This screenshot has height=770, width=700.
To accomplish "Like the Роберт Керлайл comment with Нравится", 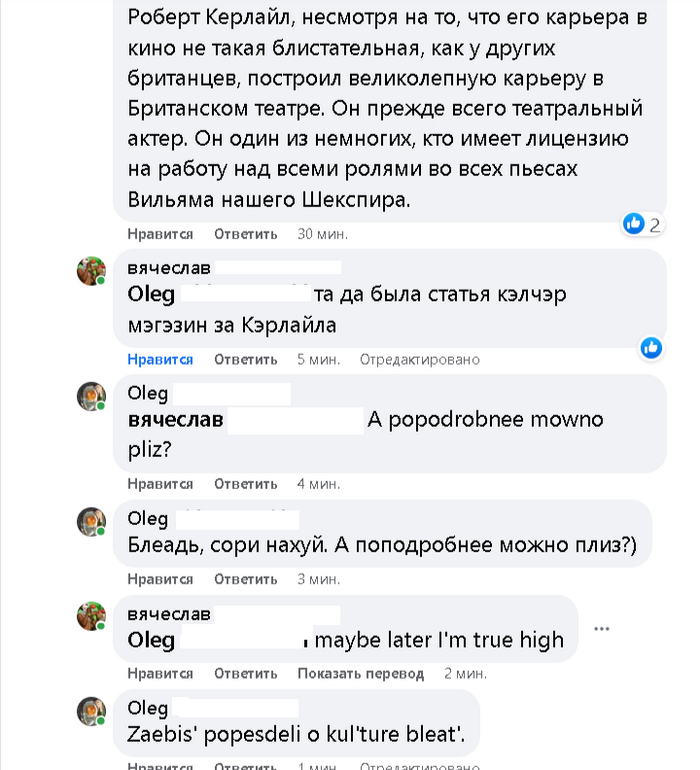I will point(160,234).
